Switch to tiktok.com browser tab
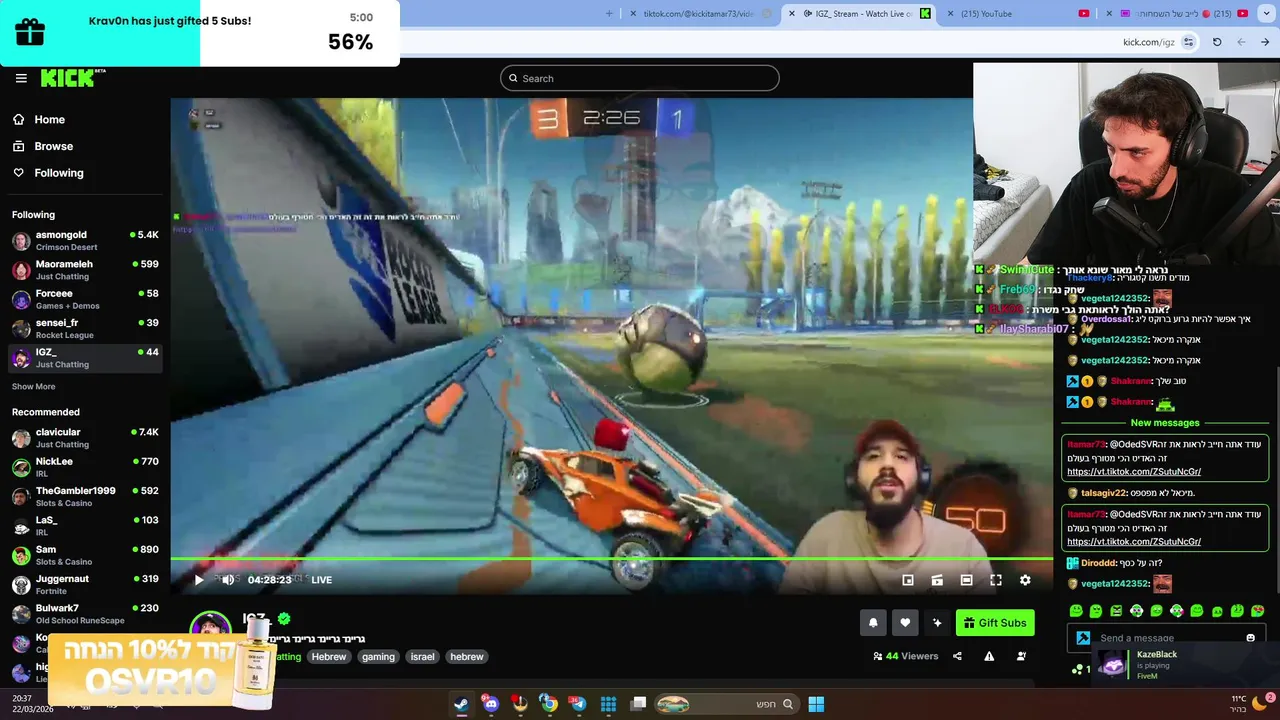The height and width of the screenshot is (720, 1280). coord(698,14)
